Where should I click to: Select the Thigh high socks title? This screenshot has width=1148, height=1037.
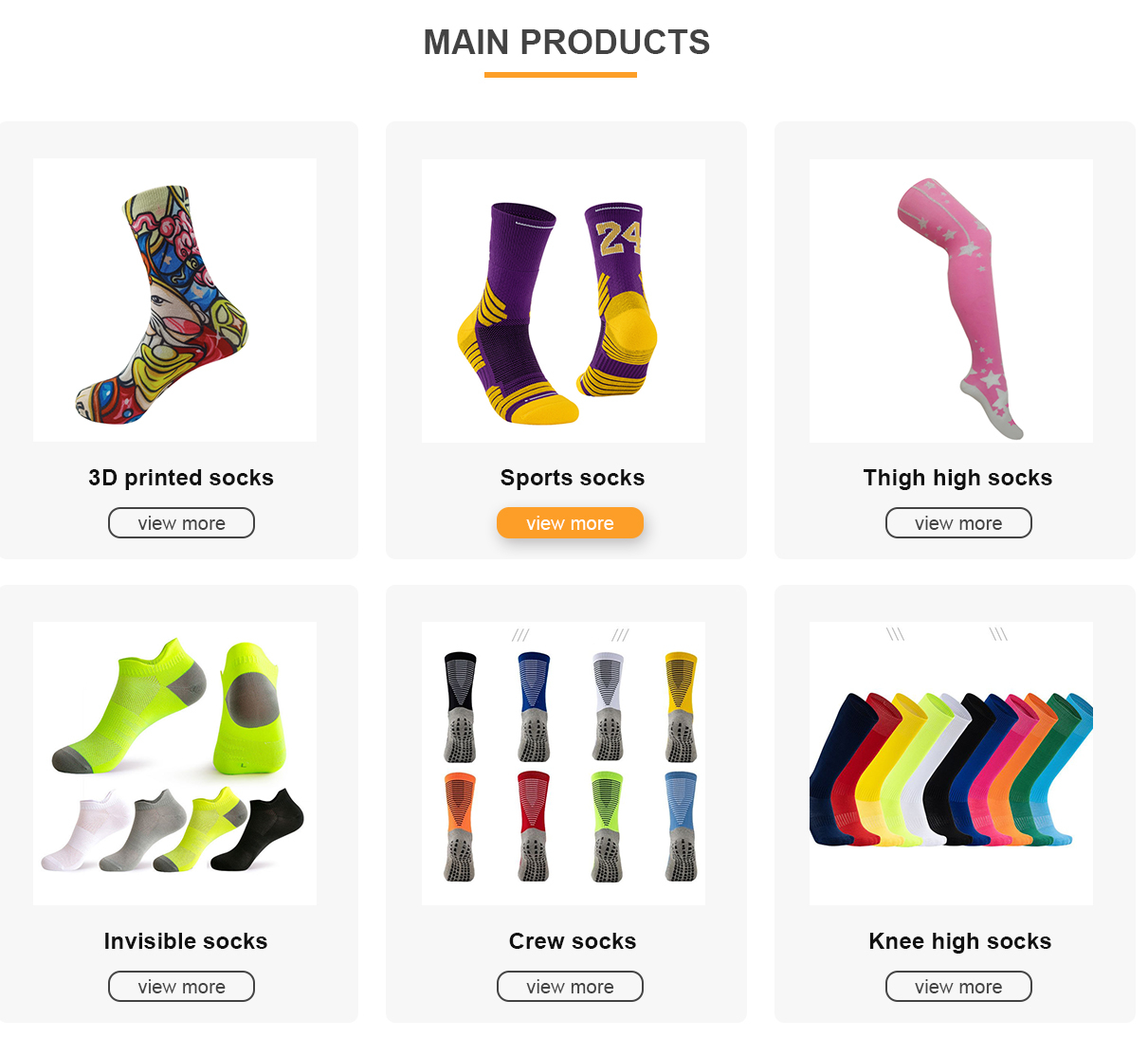tap(957, 478)
